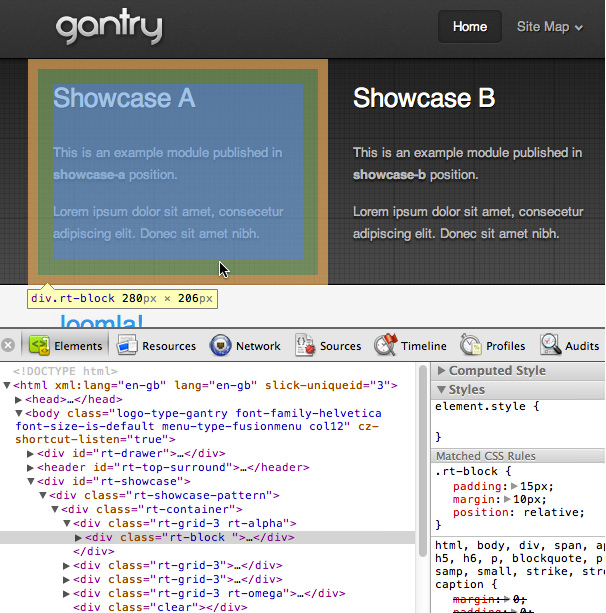
Task: Close the developer tools panel
Action: coord(9,346)
